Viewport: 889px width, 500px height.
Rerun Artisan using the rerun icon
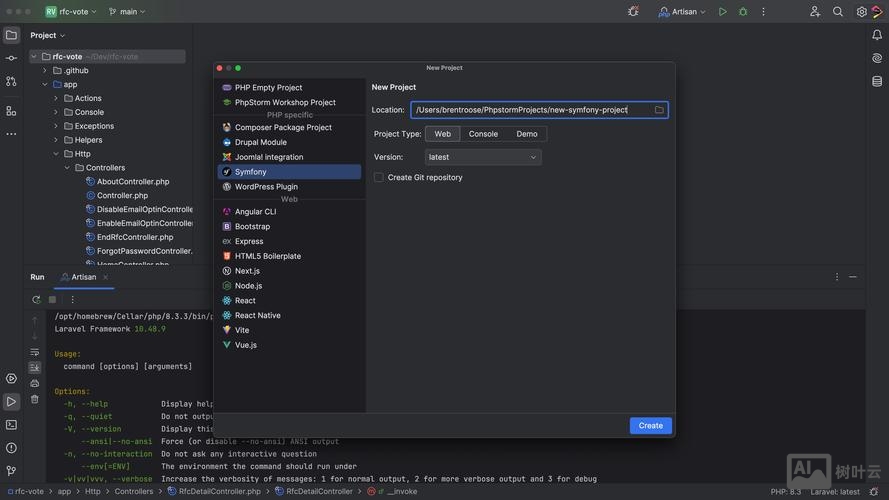tap(36, 299)
